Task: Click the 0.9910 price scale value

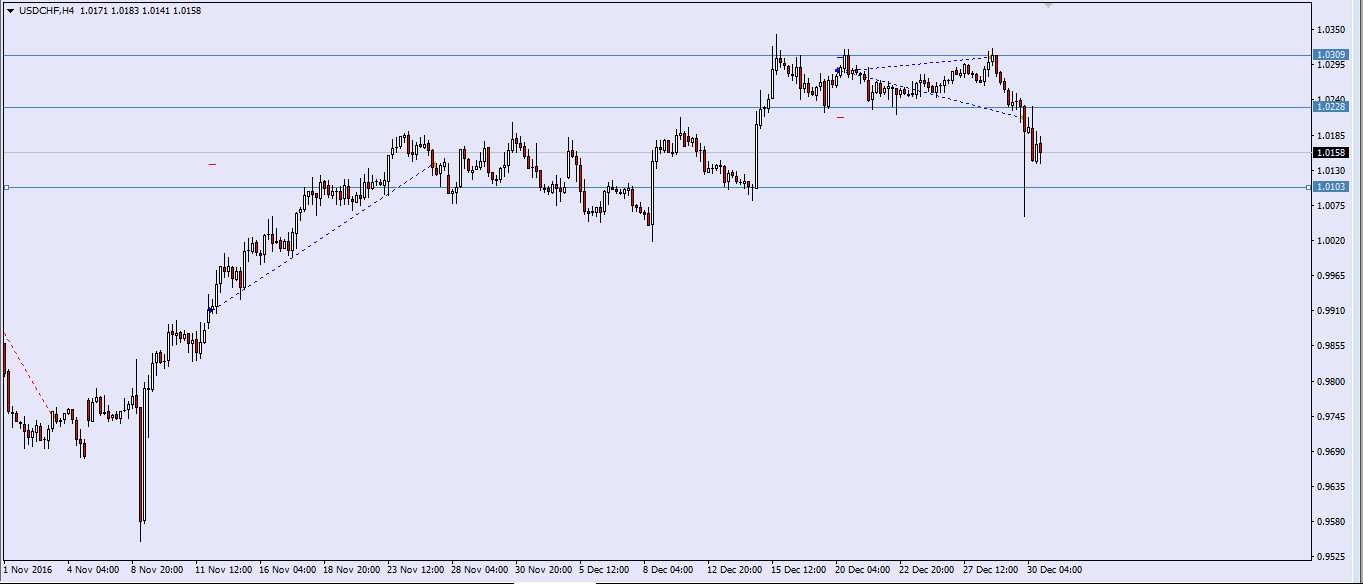Action: [x=1331, y=310]
